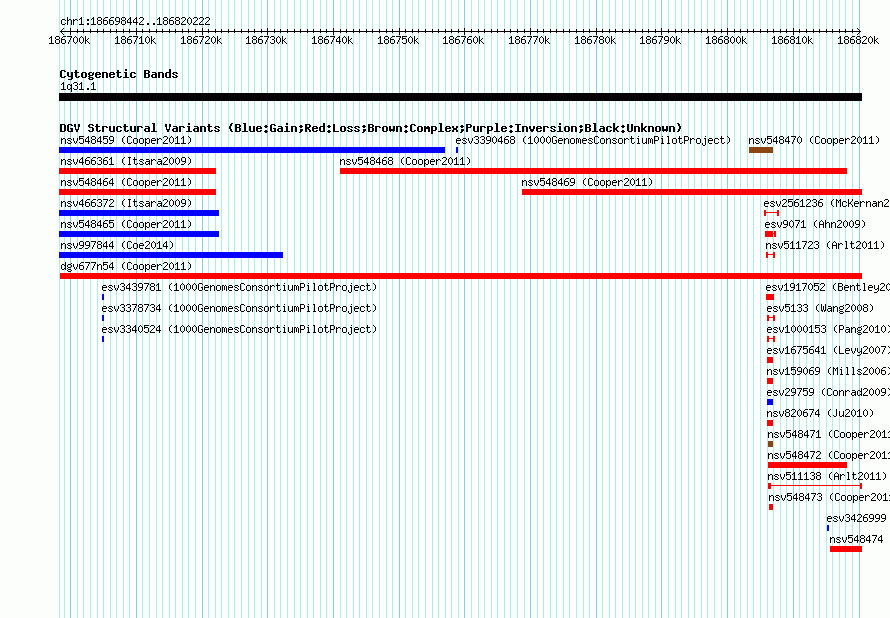Image resolution: width=890 pixels, height=618 pixels.
Task: Open the nsv548470 (Cooper2011) label
Action: (x=814, y=140)
